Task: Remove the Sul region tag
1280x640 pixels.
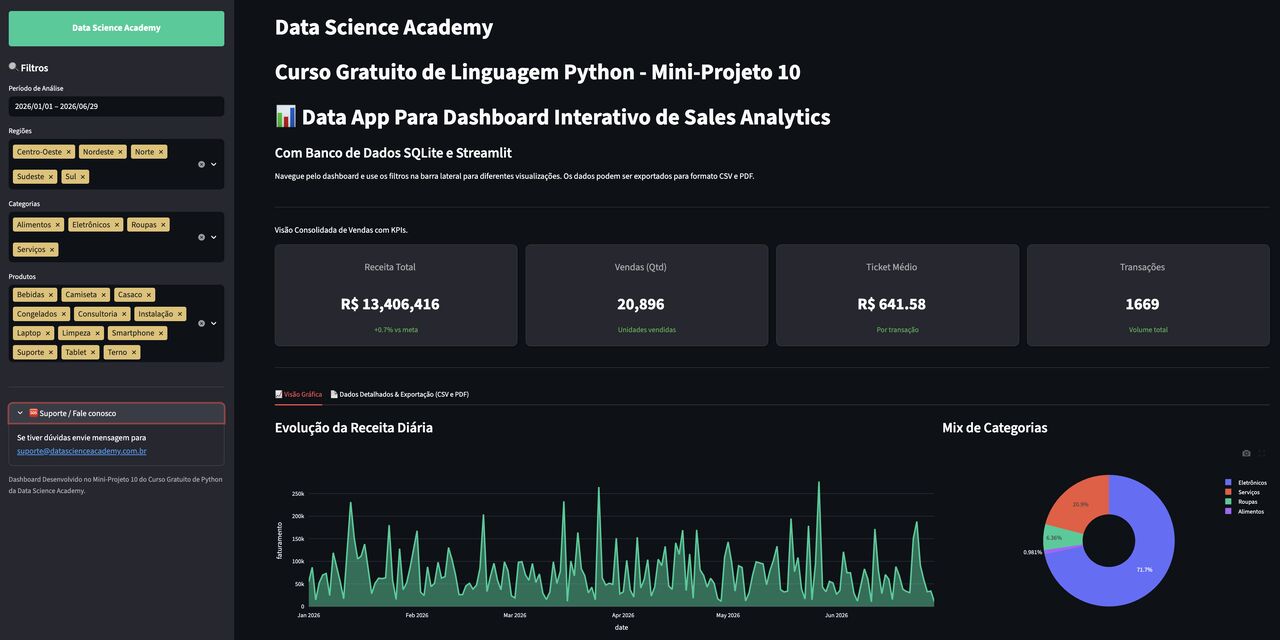Action: pos(83,177)
